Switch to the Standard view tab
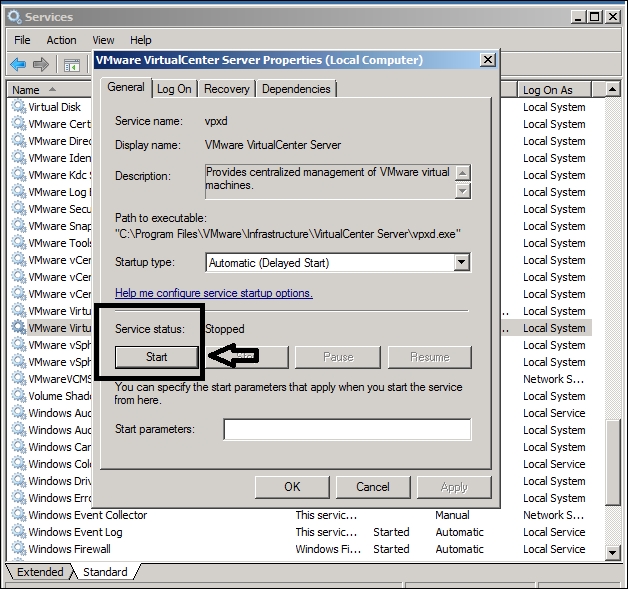628x589 pixels. pyautogui.click(x=105, y=572)
